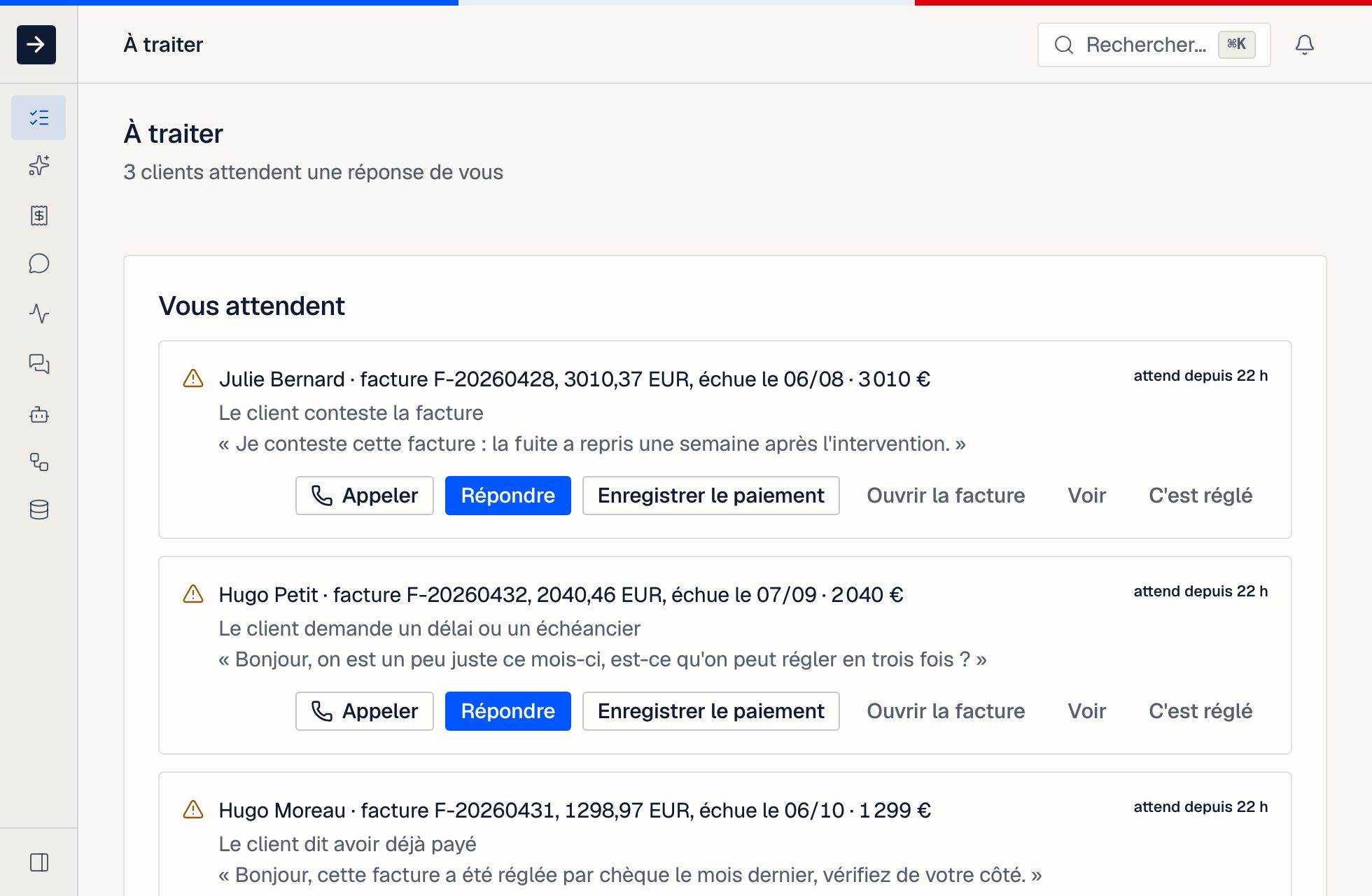The width and height of the screenshot is (1372, 896).
Task: Mark Hugo Petit as C'est réglé
Action: (1200, 711)
